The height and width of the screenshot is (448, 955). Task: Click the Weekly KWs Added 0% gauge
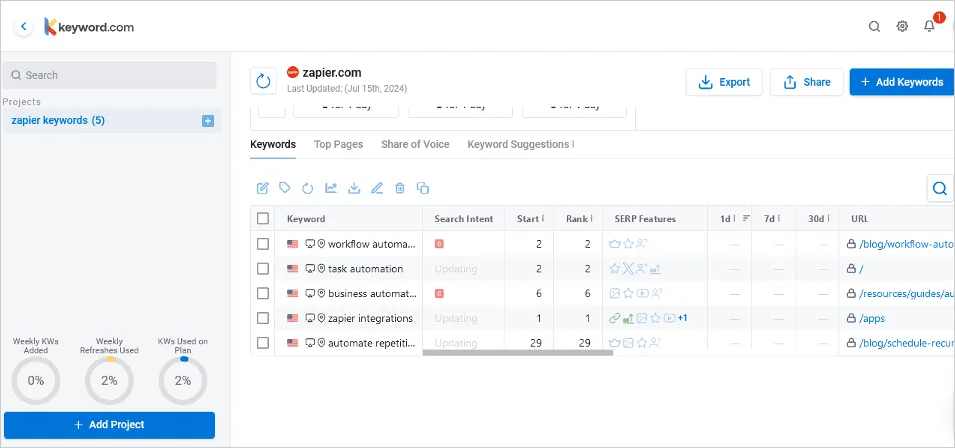coord(36,381)
